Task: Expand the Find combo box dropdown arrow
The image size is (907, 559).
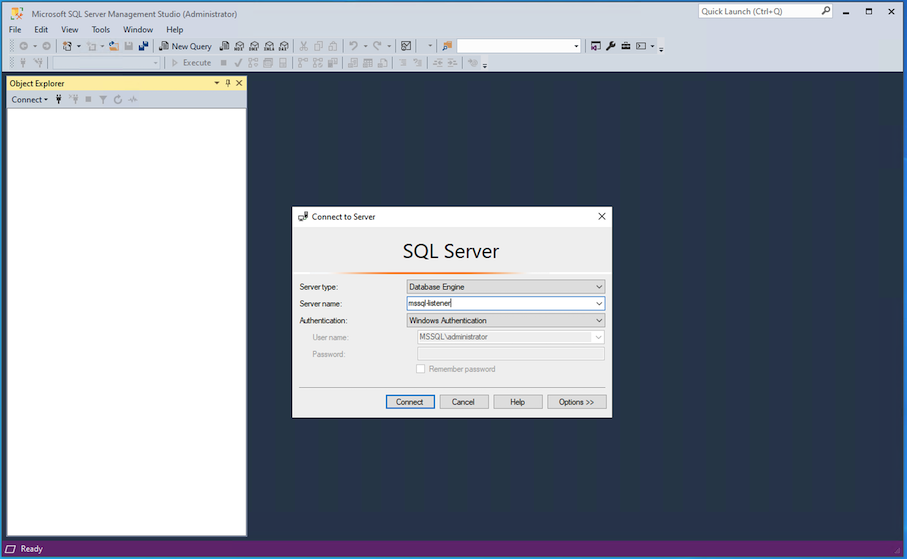Action: point(576,46)
